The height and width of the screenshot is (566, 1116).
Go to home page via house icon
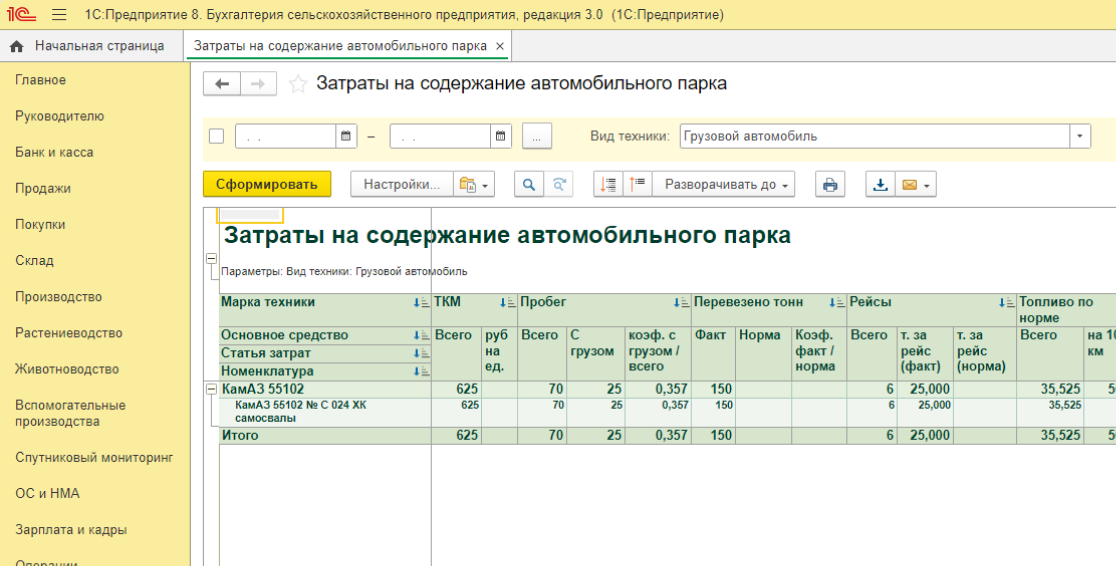point(16,46)
